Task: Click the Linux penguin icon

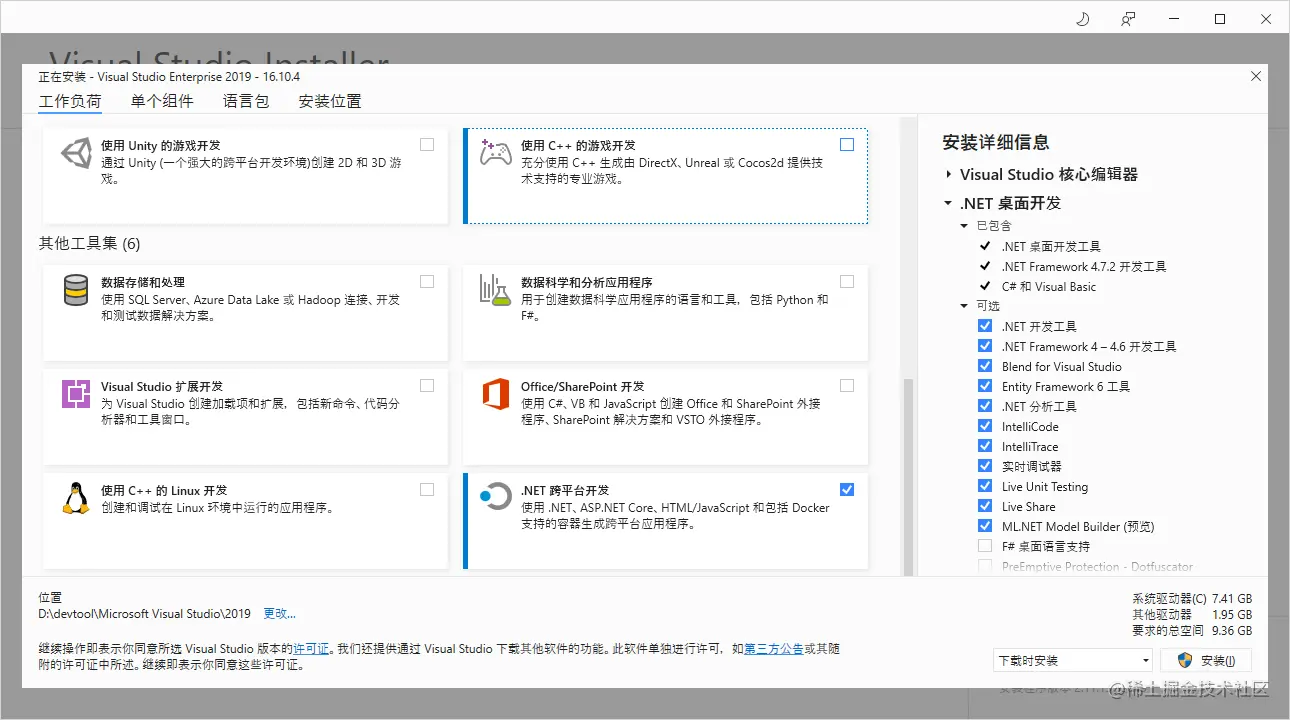Action: pyautogui.click(x=76, y=498)
